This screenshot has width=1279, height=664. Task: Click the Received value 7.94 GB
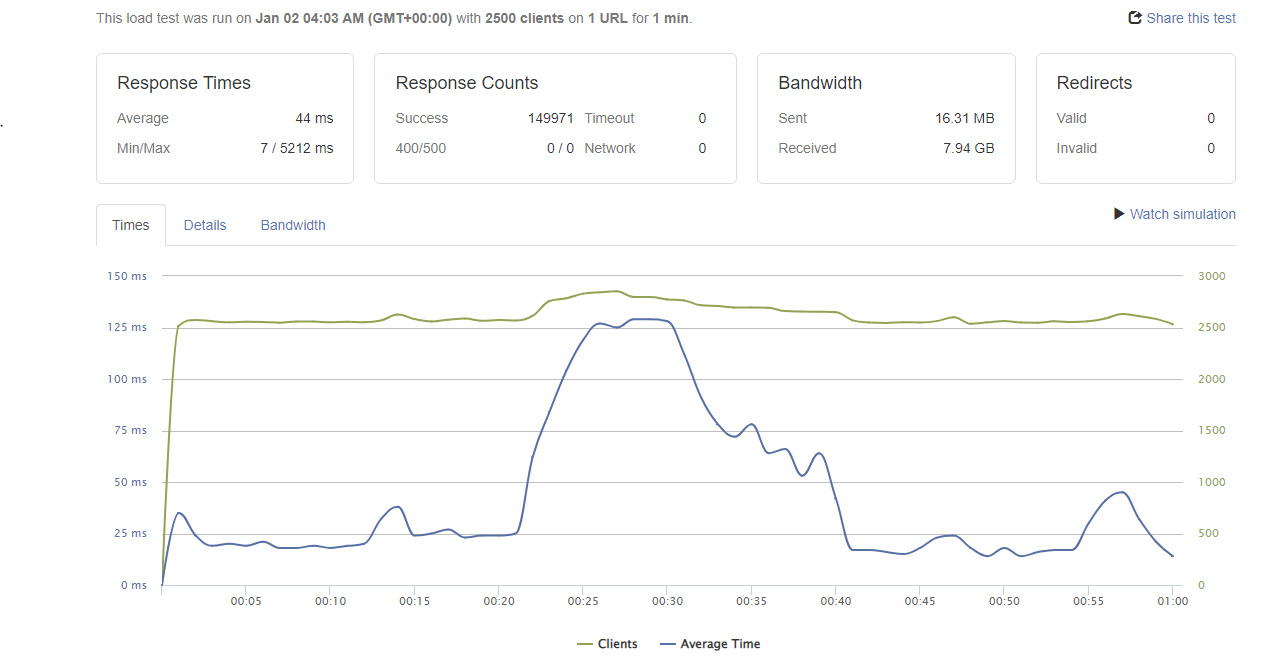point(969,148)
